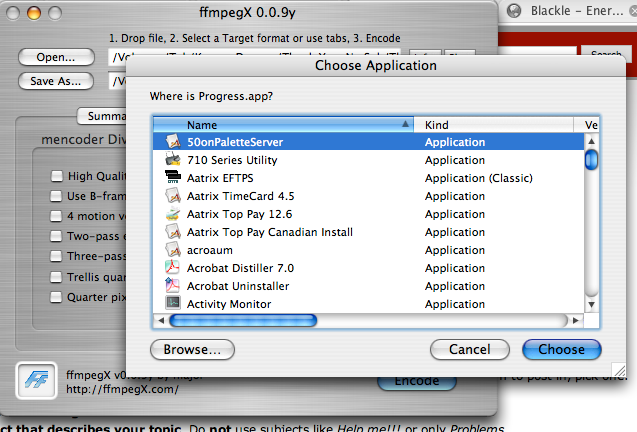
Task: Click Application (Classic) kind cell
Action: tap(479, 178)
